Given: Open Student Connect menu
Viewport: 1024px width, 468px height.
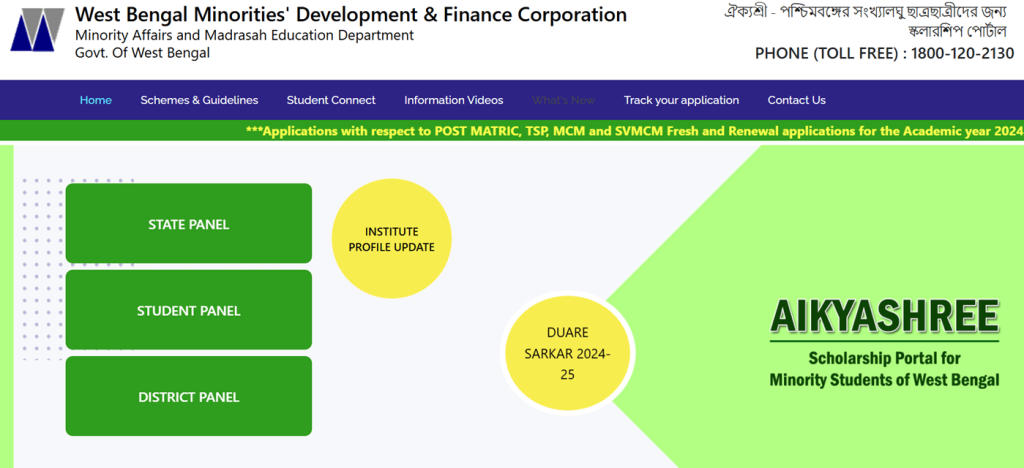Looking at the screenshot, I should pos(331,101).
